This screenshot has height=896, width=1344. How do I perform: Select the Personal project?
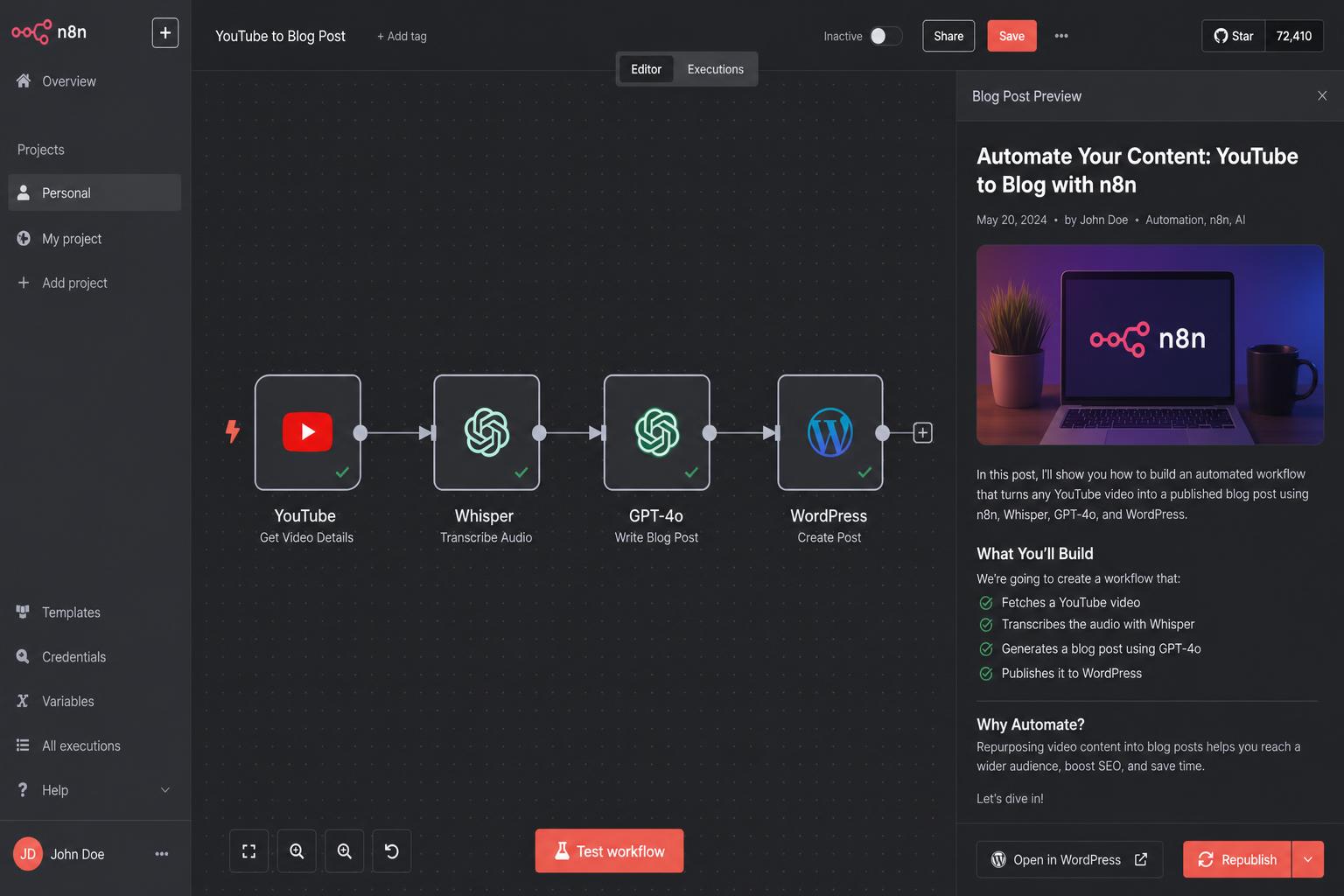tap(94, 192)
